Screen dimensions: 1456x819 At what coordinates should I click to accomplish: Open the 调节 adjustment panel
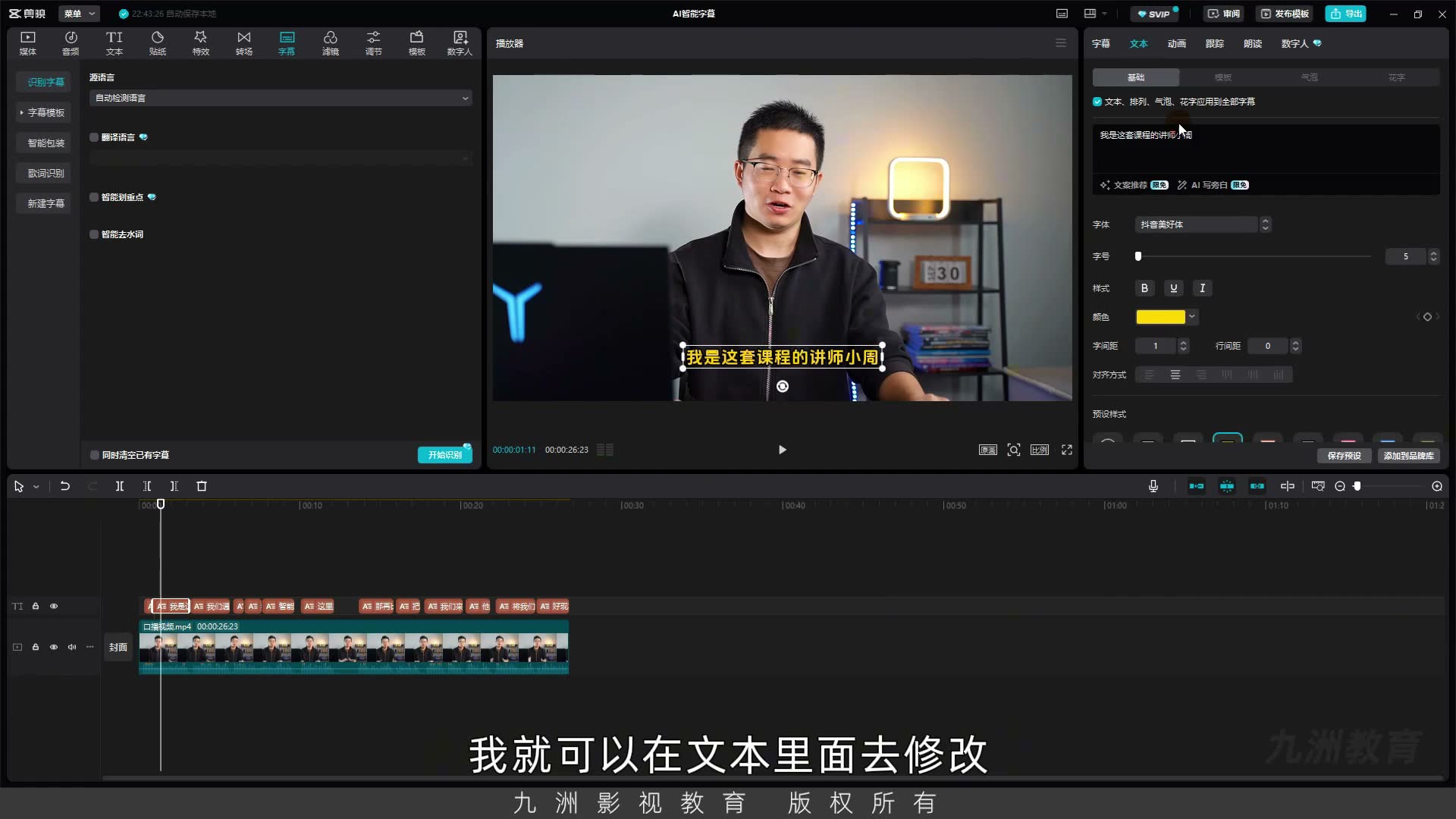(x=373, y=43)
